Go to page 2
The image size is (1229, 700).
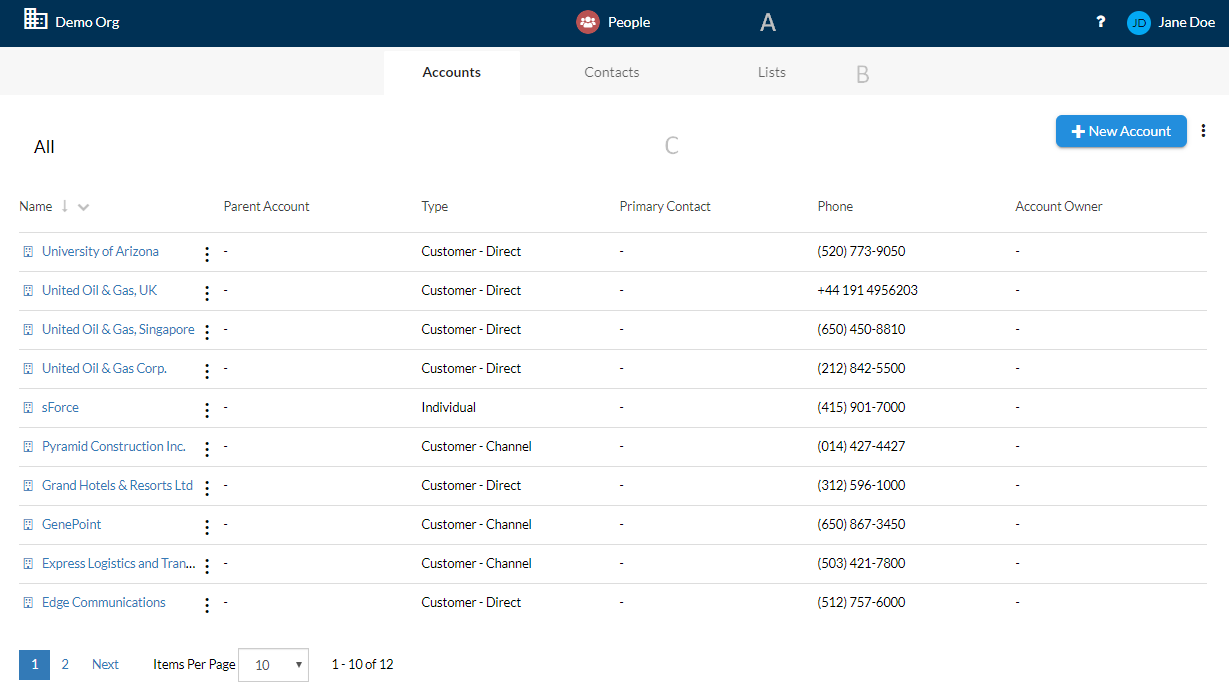[x=65, y=664]
